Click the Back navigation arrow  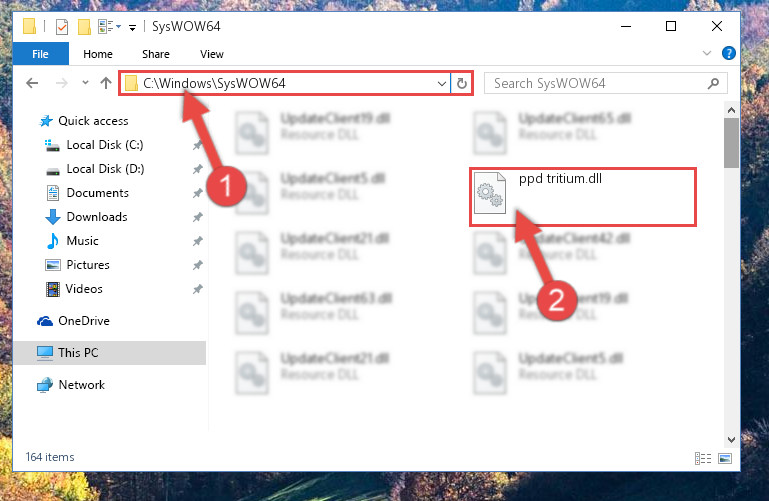point(32,83)
